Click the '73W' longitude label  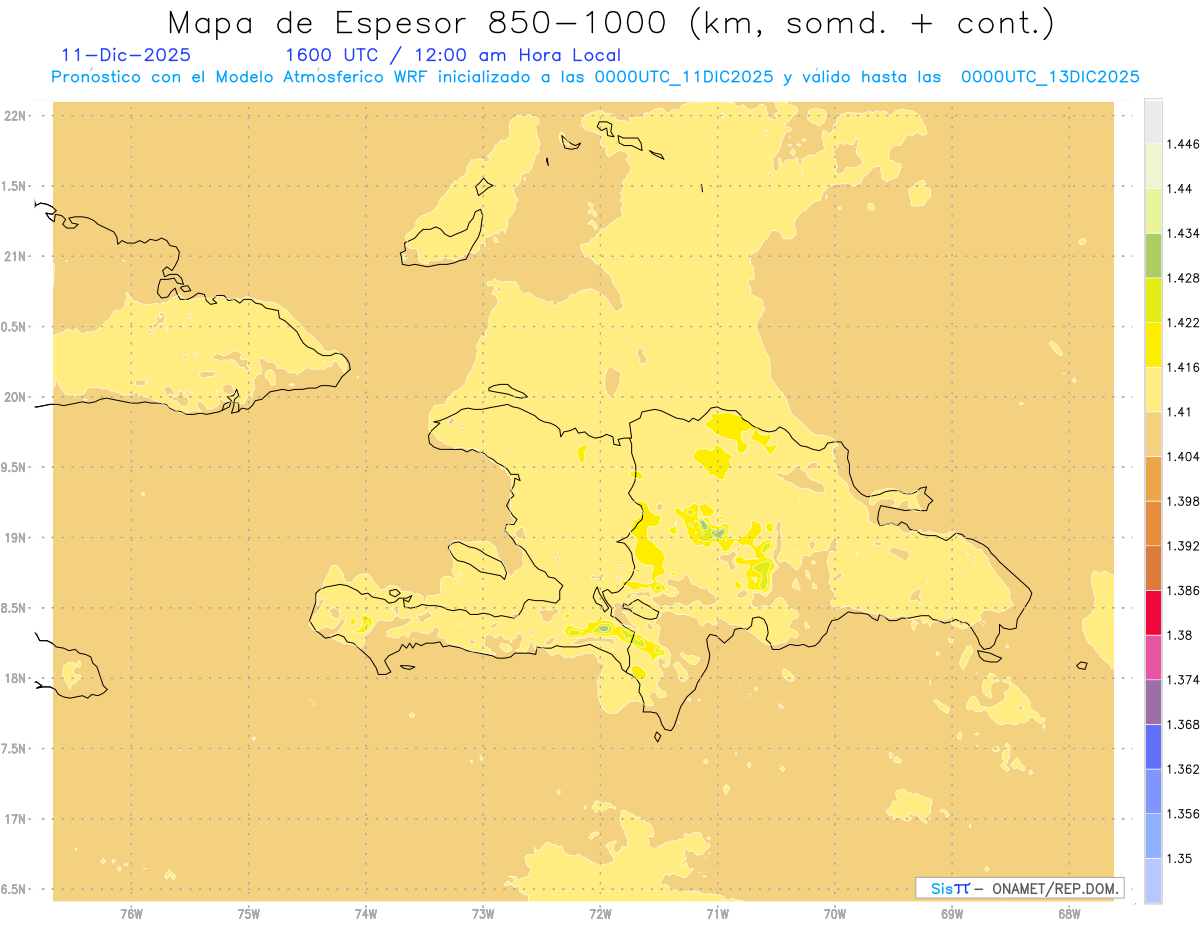(x=483, y=914)
